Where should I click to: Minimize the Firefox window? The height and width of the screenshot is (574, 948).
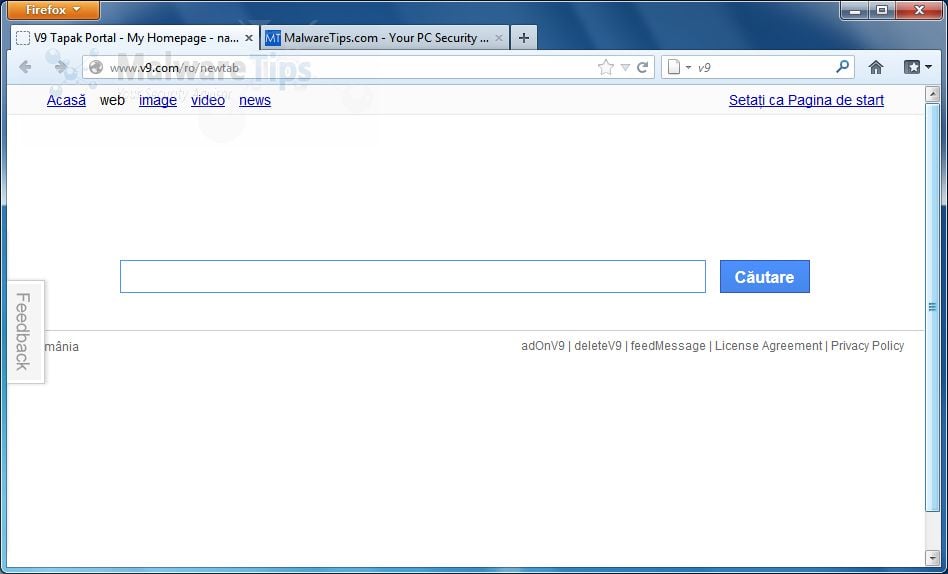[x=855, y=10]
